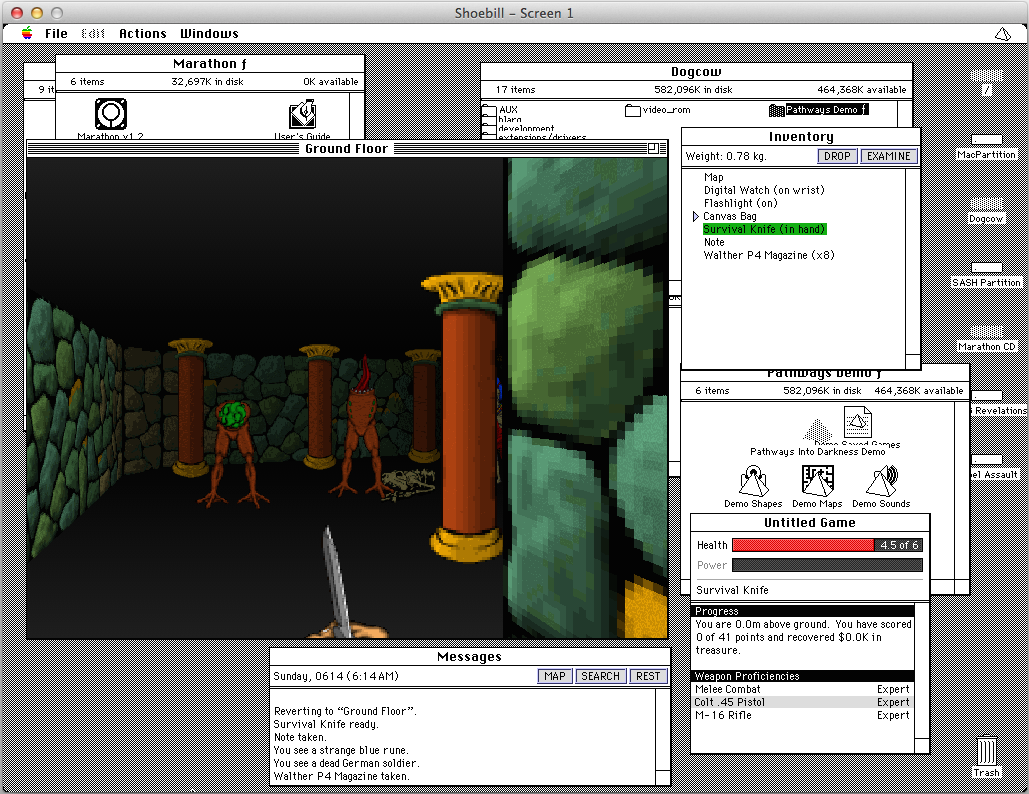
Task: Select M-16 Rifle proficiency row
Action: coord(802,715)
